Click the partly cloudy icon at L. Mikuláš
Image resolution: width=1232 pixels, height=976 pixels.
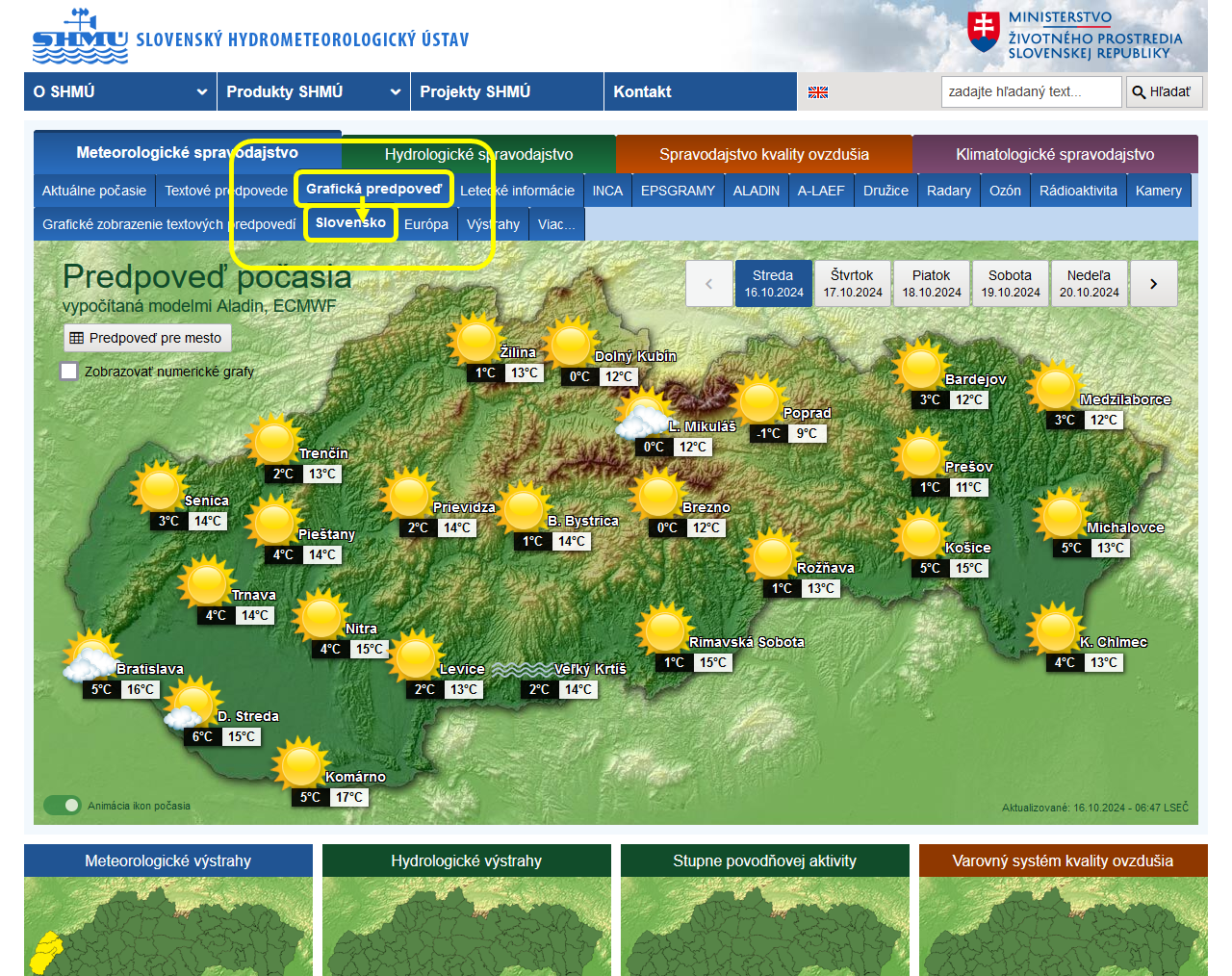click(643, 416)
